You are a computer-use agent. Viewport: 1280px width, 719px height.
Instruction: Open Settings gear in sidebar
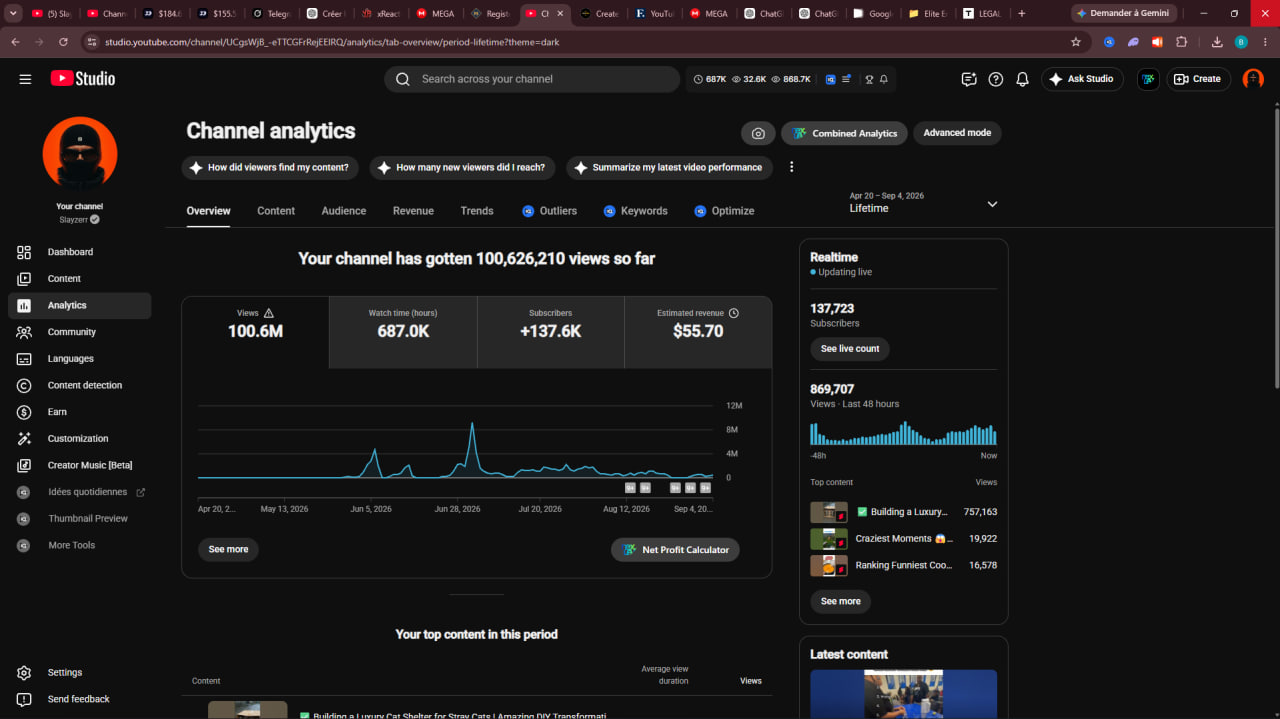(24, 673)
